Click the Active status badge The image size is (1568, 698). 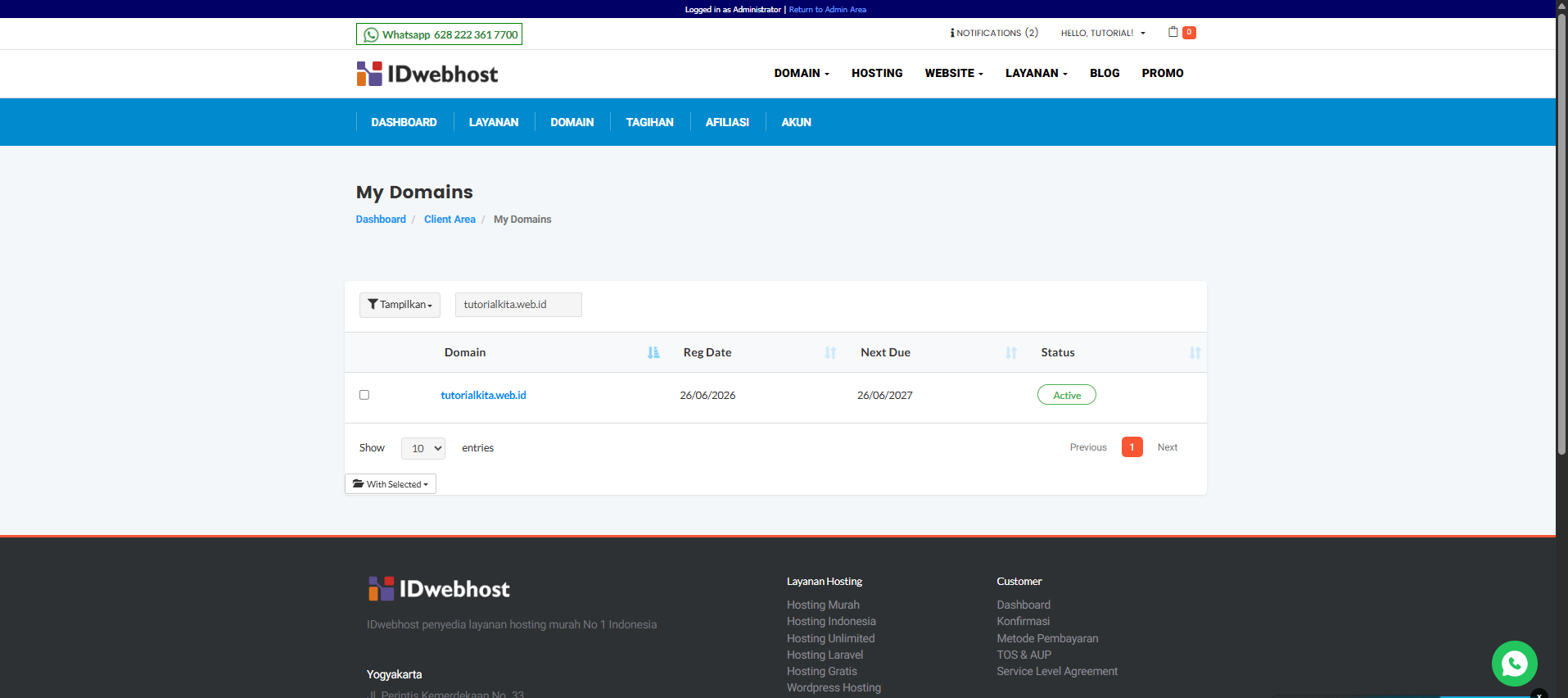pos(1067,395)
